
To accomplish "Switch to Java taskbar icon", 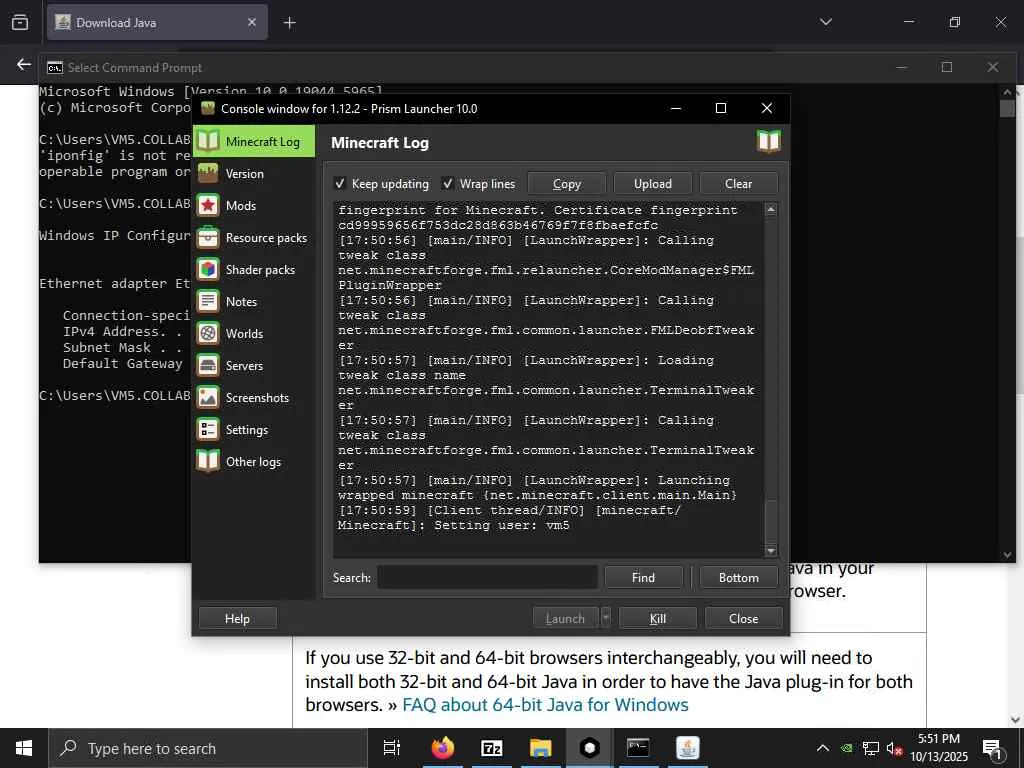I will coord(688,748).
